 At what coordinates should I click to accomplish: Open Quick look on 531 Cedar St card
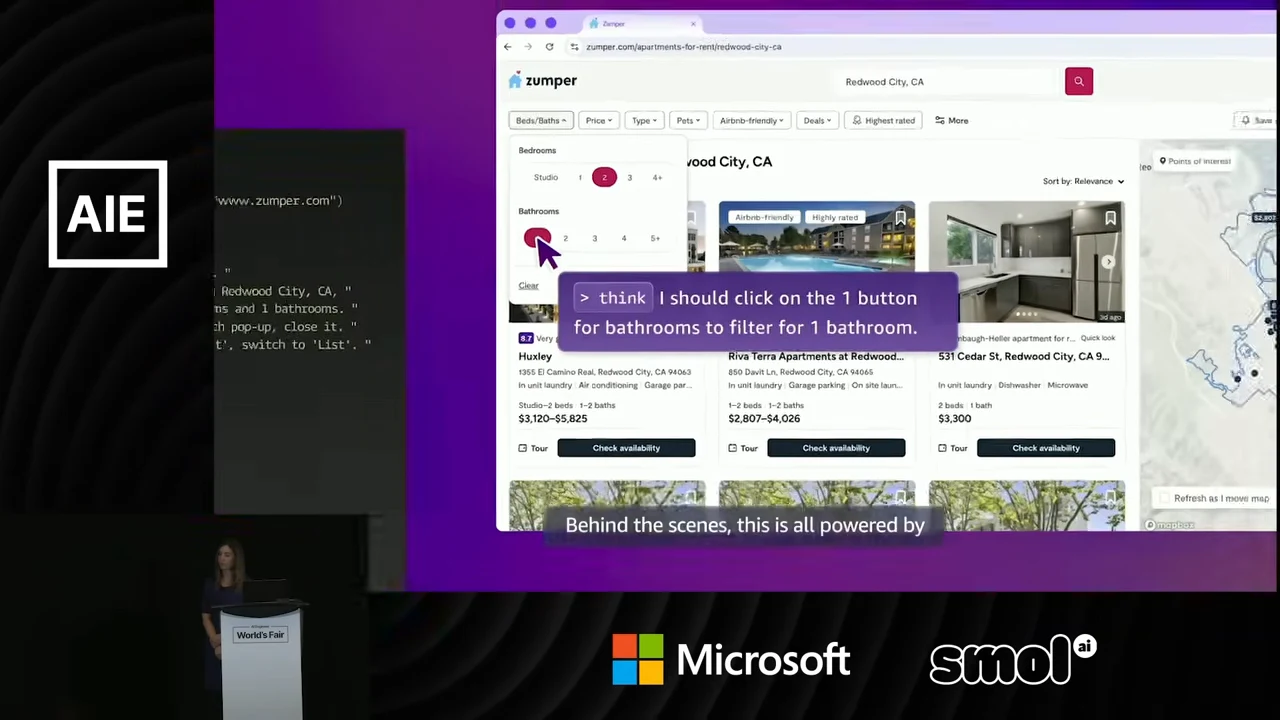pos(1097,338)
